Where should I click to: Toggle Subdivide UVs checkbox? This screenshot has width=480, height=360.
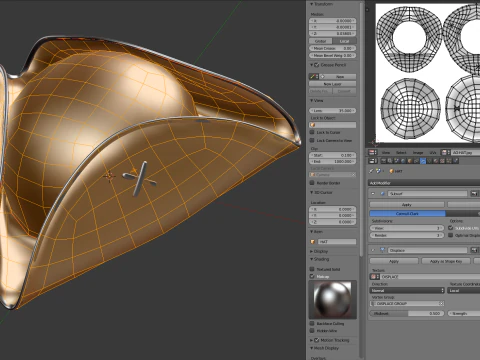pyautogui.click(x=451, y=228)
